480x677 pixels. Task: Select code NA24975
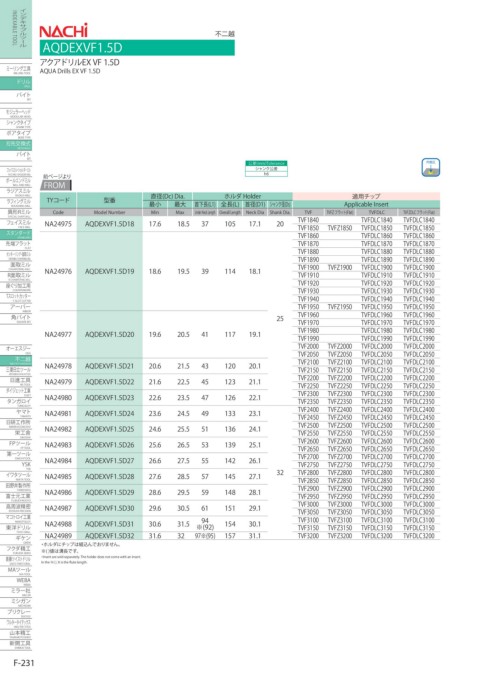[58, 224]
